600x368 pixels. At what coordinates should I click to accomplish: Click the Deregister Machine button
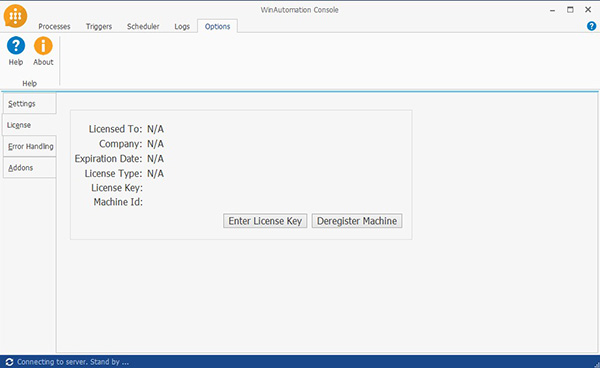[x=357, y=221]
